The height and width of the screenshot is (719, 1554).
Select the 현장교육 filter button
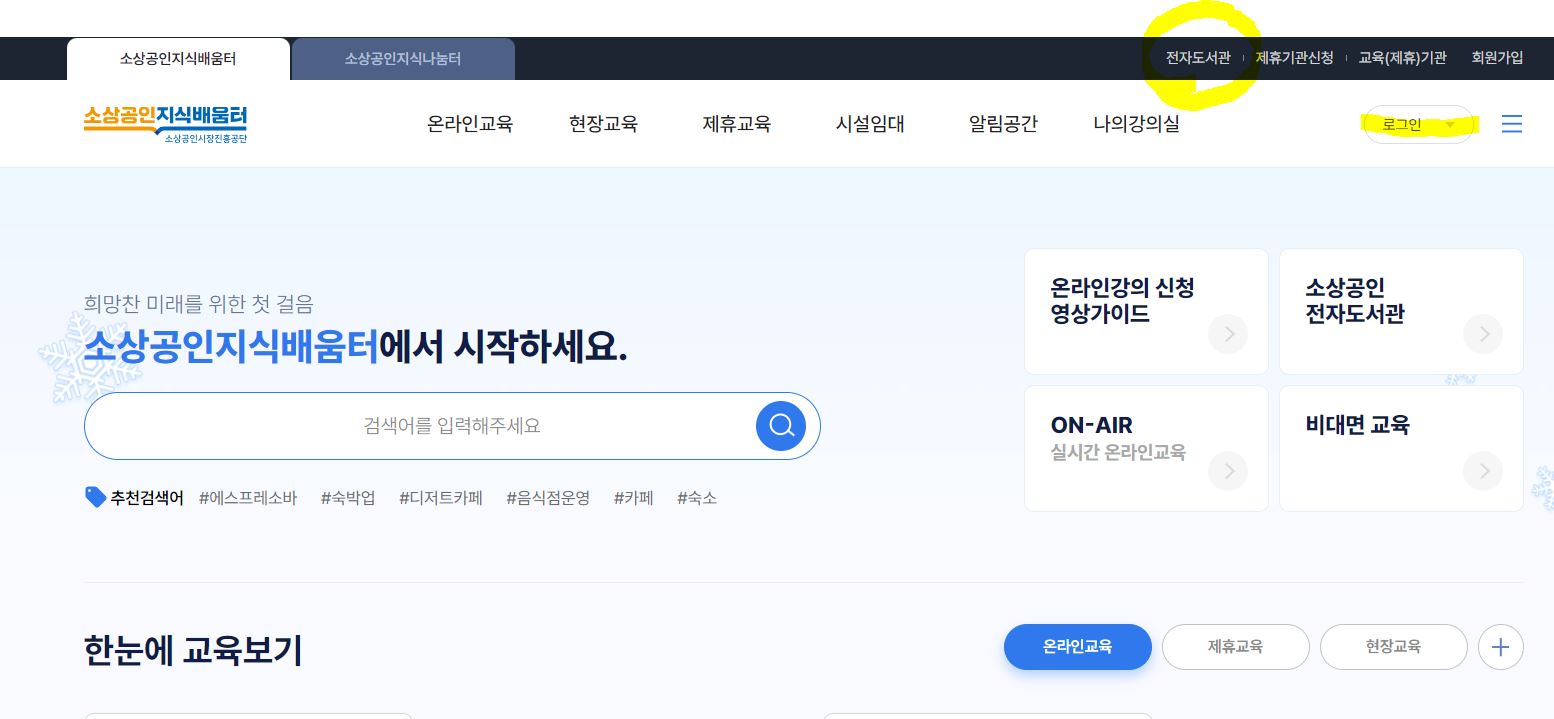coord(1393,646)
